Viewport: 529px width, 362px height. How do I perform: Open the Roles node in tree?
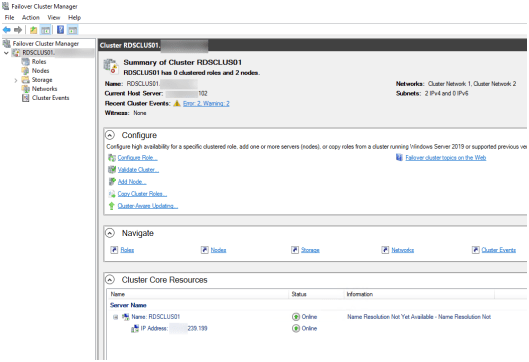(x=39, y=62)
